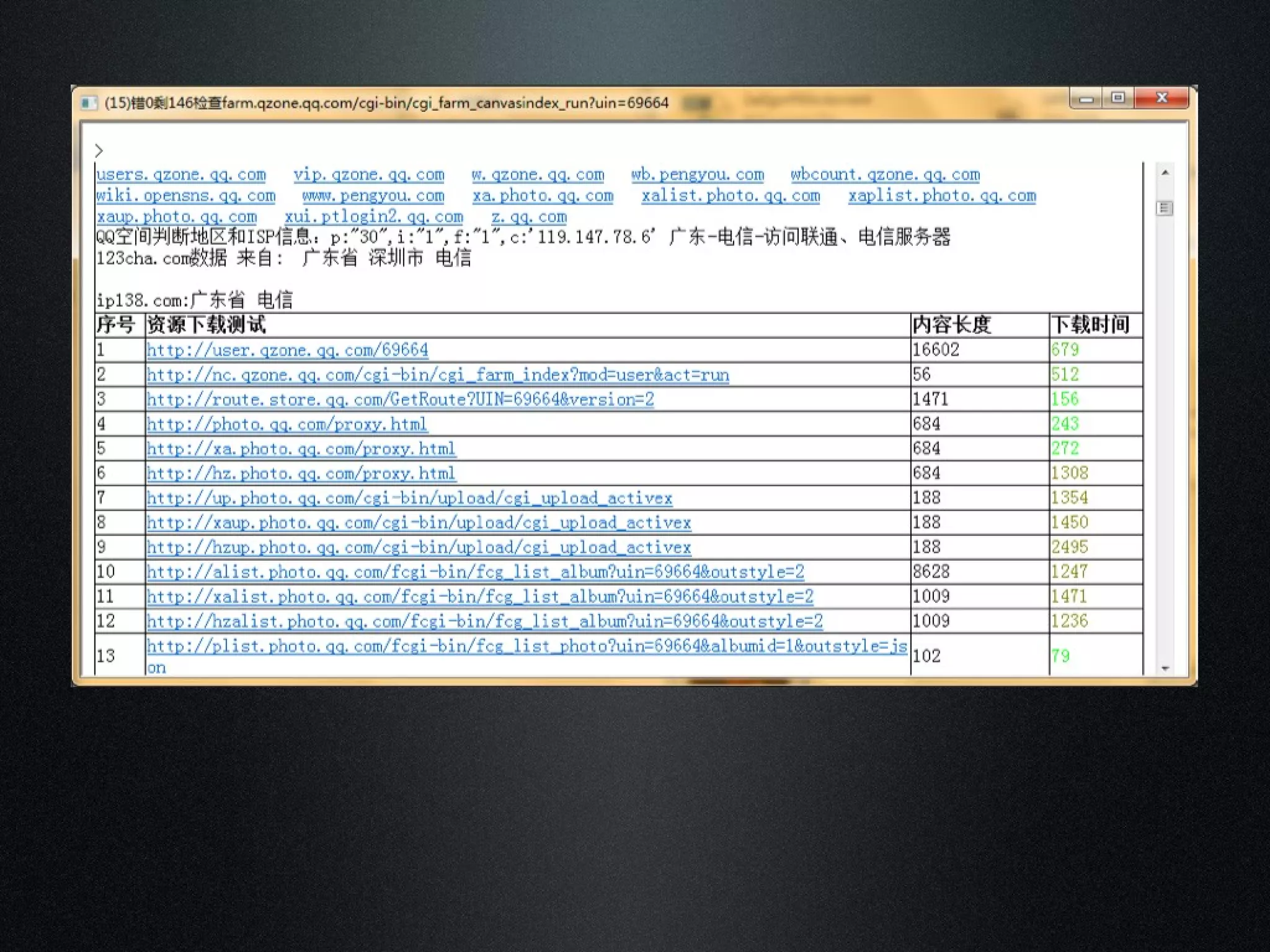Open the xui.ptlogin2.qq.com link
Screen dimensions: 1270x952
click(x=374, y=218)
